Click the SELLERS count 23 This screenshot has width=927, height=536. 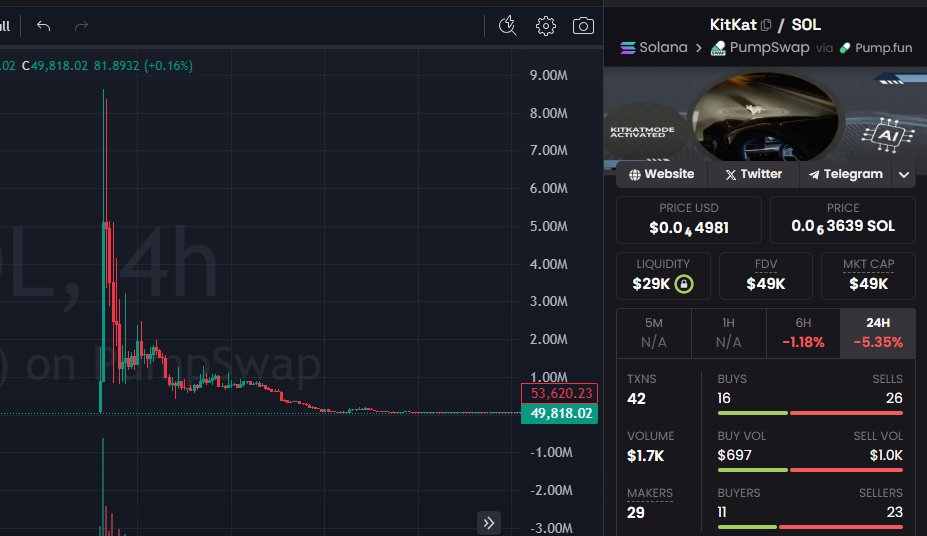click(x=894, y=512)
